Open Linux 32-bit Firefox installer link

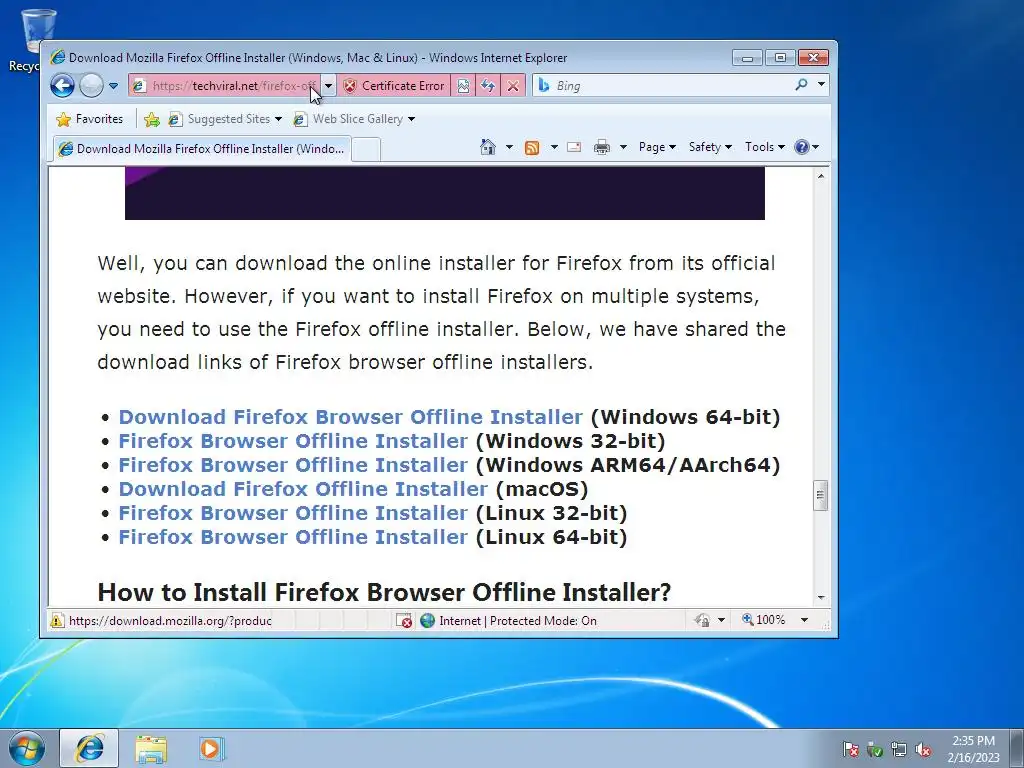293,513
